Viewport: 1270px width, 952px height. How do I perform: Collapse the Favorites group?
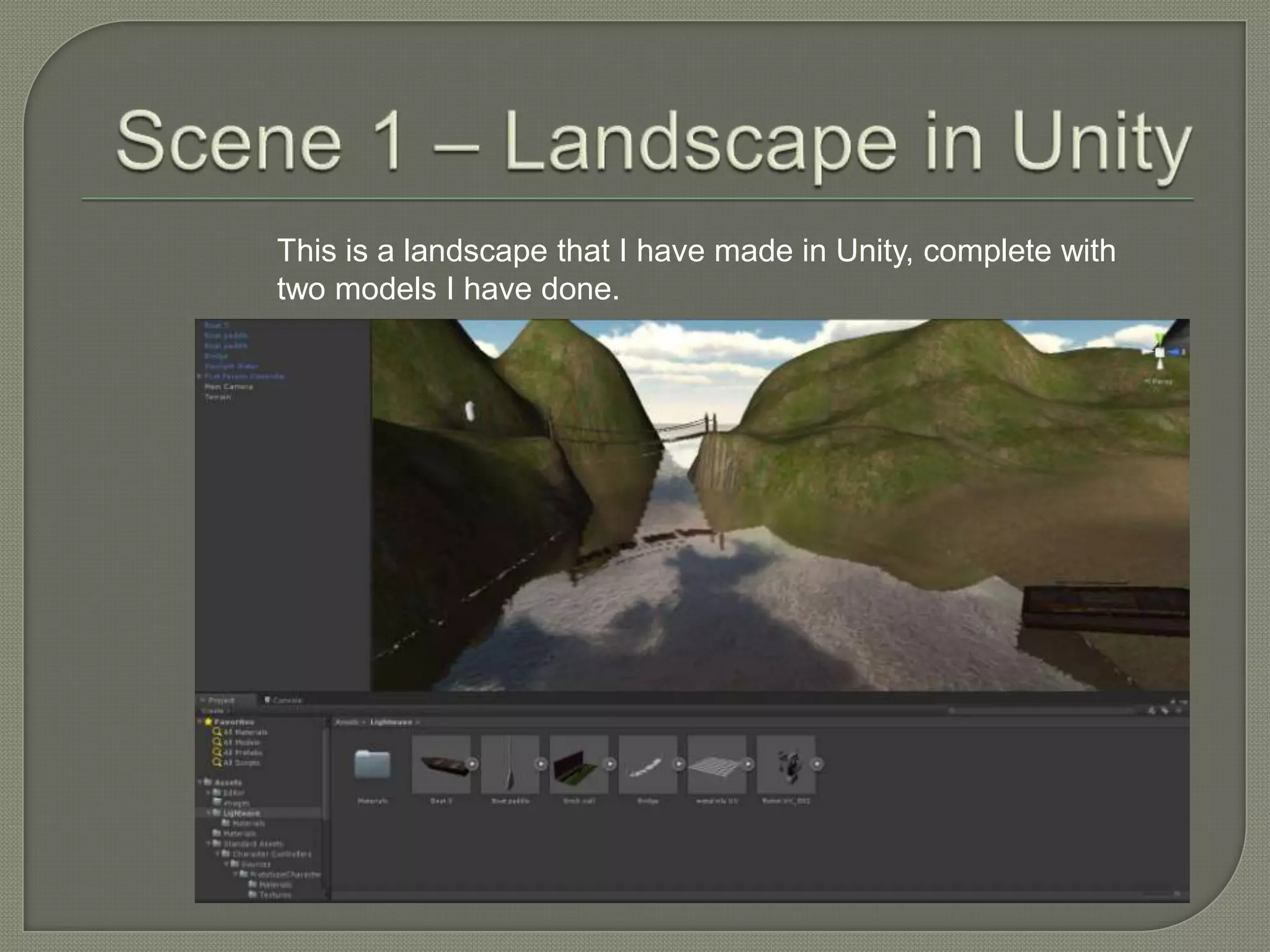click(x=200, y=721)
